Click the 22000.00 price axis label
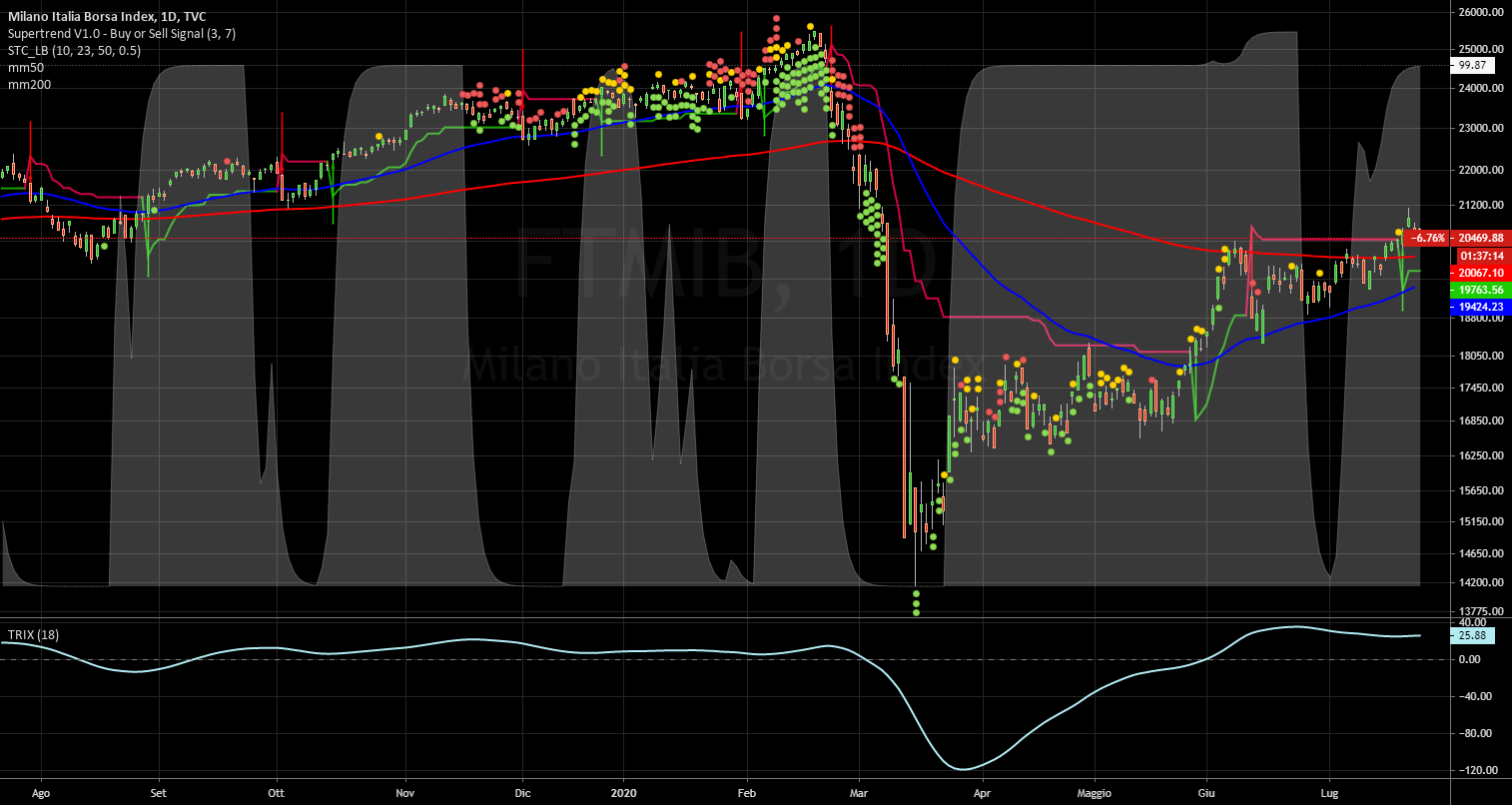The height and width of the screenshot is (805, 1512). tap(1479, 171)
